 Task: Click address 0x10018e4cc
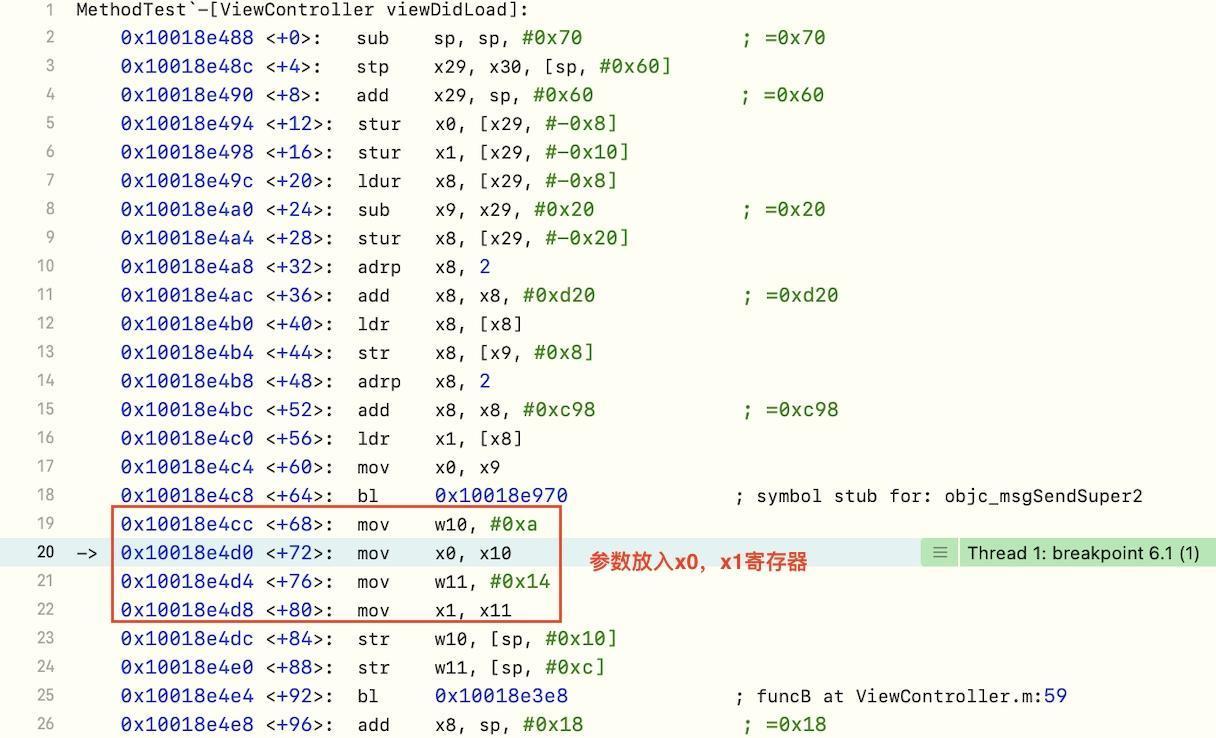click(187, 524)
